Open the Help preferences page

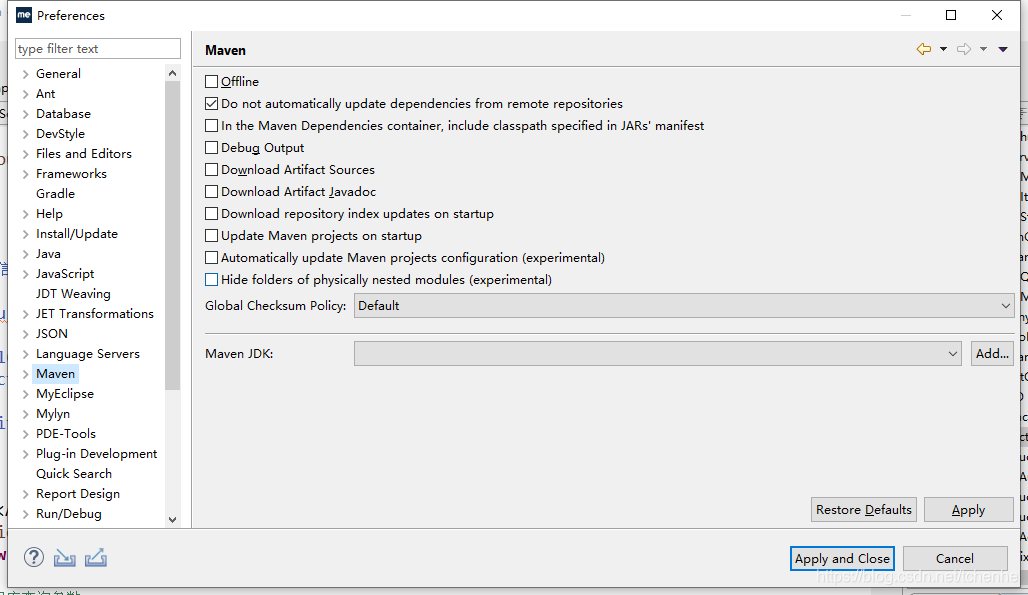(x=49, y=214)
